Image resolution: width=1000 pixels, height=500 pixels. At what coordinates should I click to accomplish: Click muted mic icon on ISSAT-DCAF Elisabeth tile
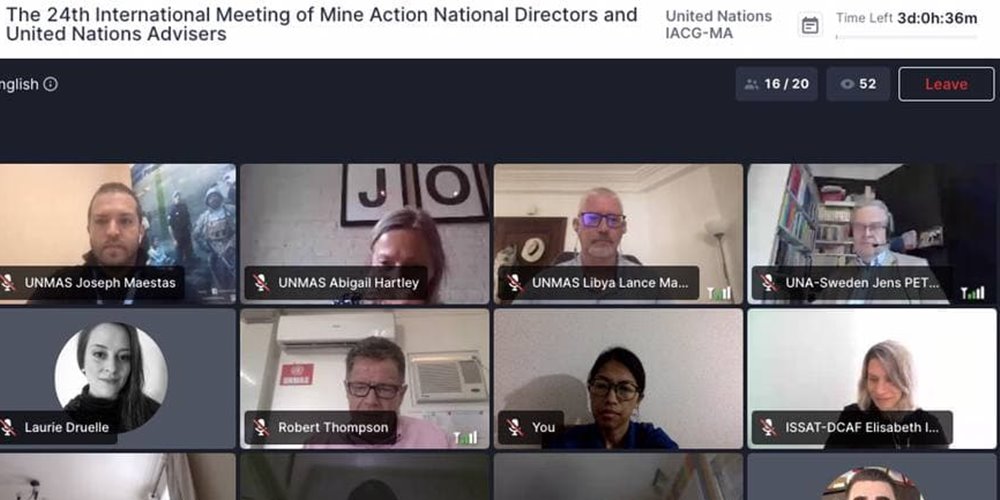[x=768, y=427]
